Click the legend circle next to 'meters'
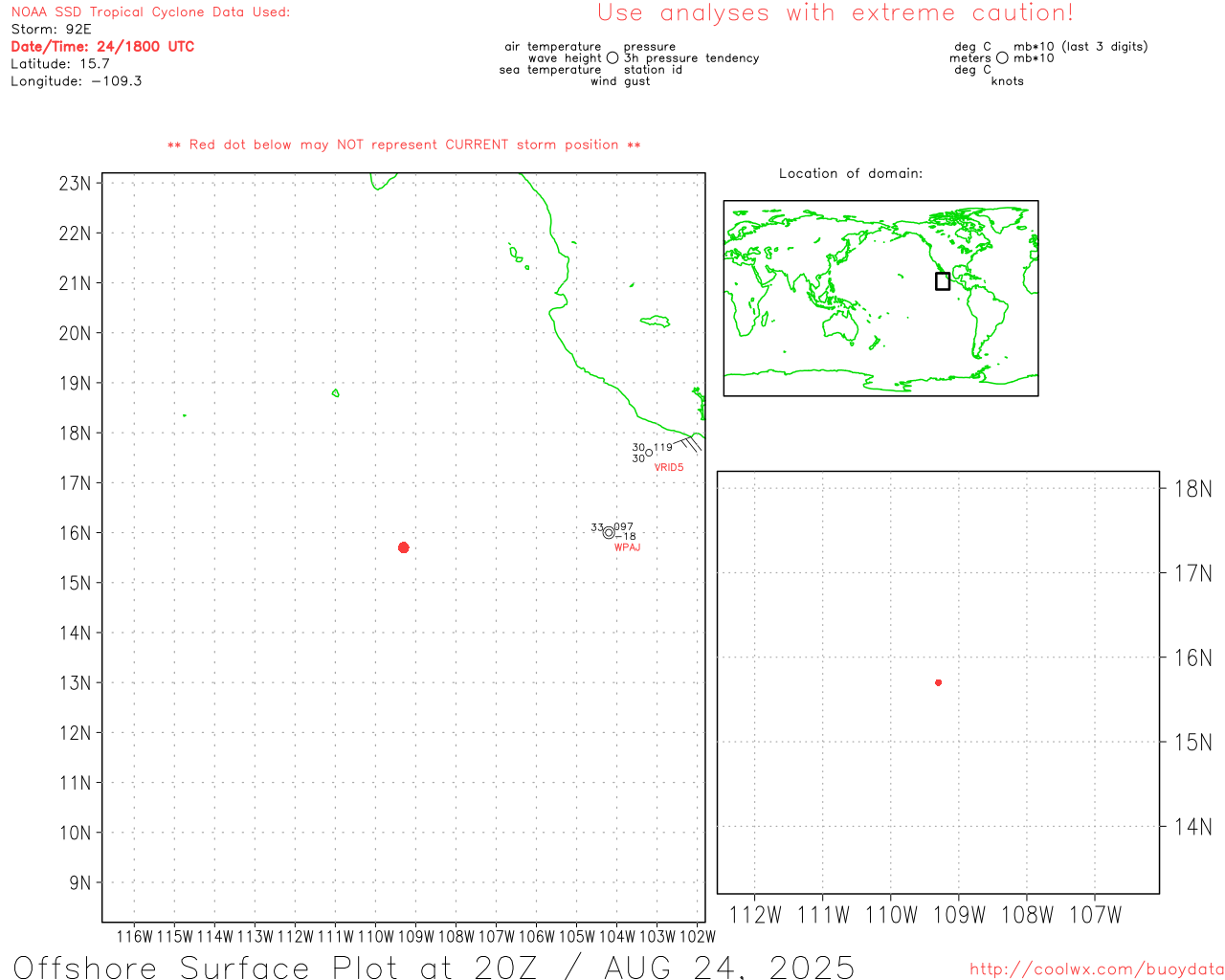The height and width of the screenshot is (980, 1225). (x=1002, y=58)
